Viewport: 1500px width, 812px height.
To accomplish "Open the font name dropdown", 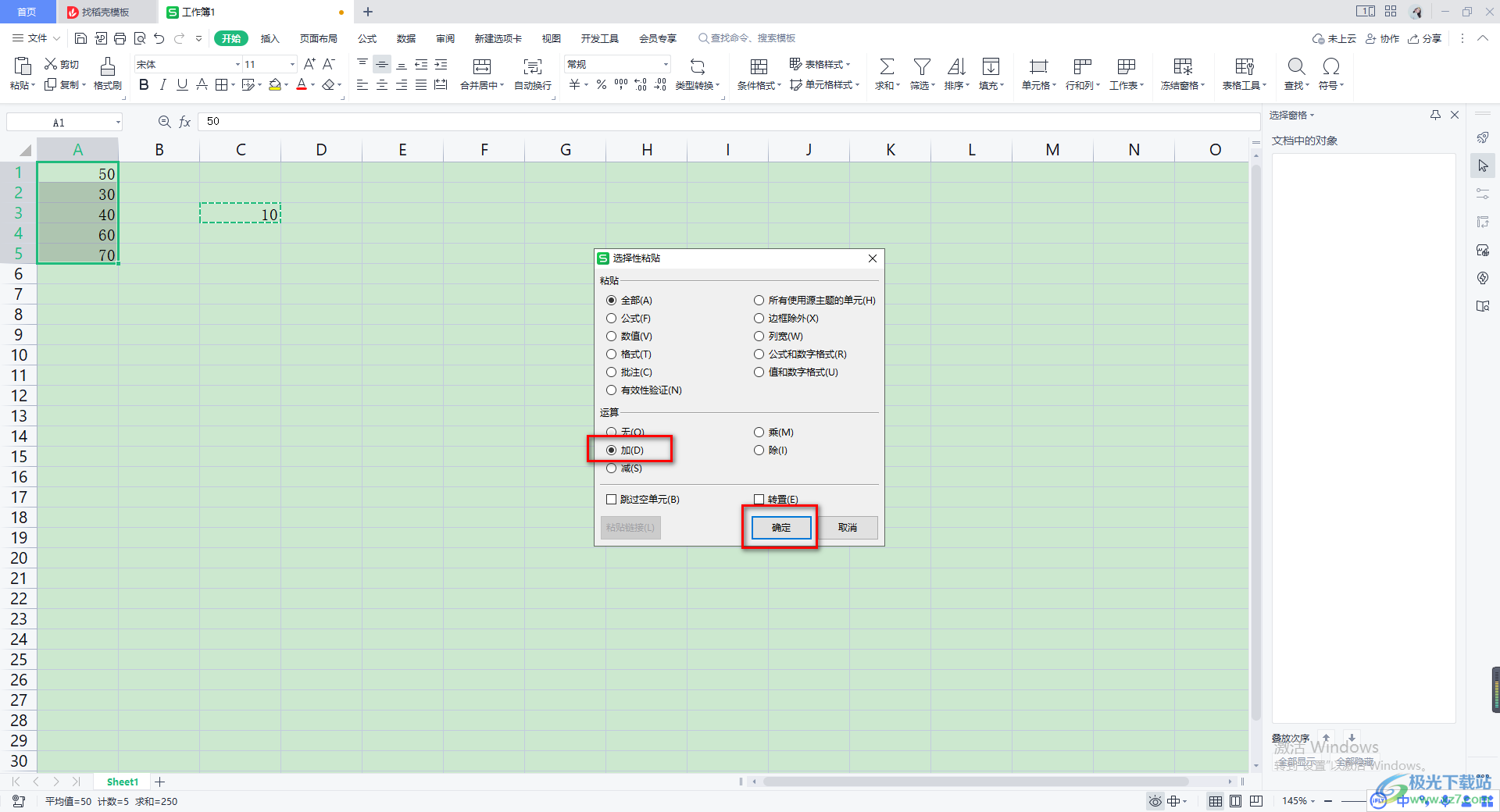I will coord(237,65).
